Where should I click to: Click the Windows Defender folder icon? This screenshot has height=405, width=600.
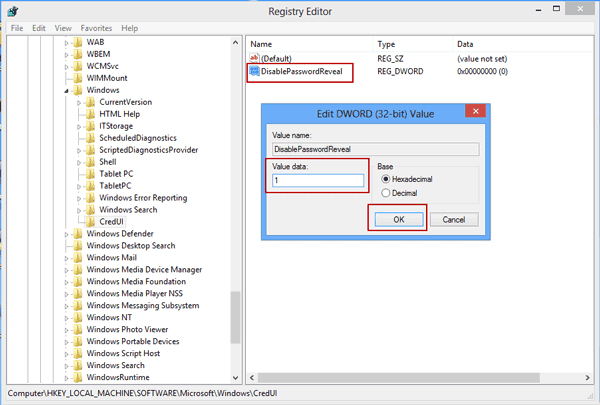point(78,234)
